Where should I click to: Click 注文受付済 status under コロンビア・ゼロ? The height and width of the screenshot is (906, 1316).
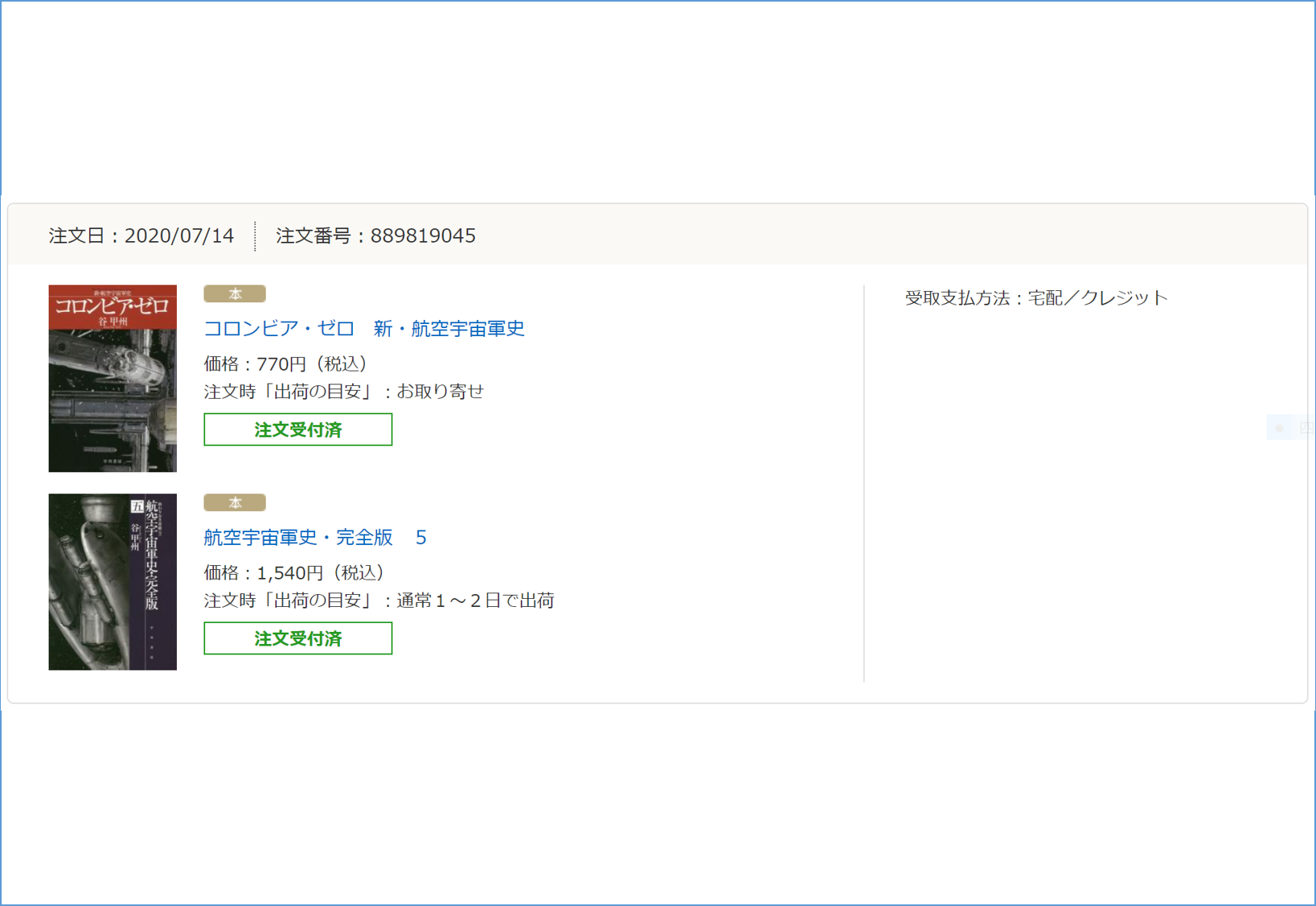point(298,430)
